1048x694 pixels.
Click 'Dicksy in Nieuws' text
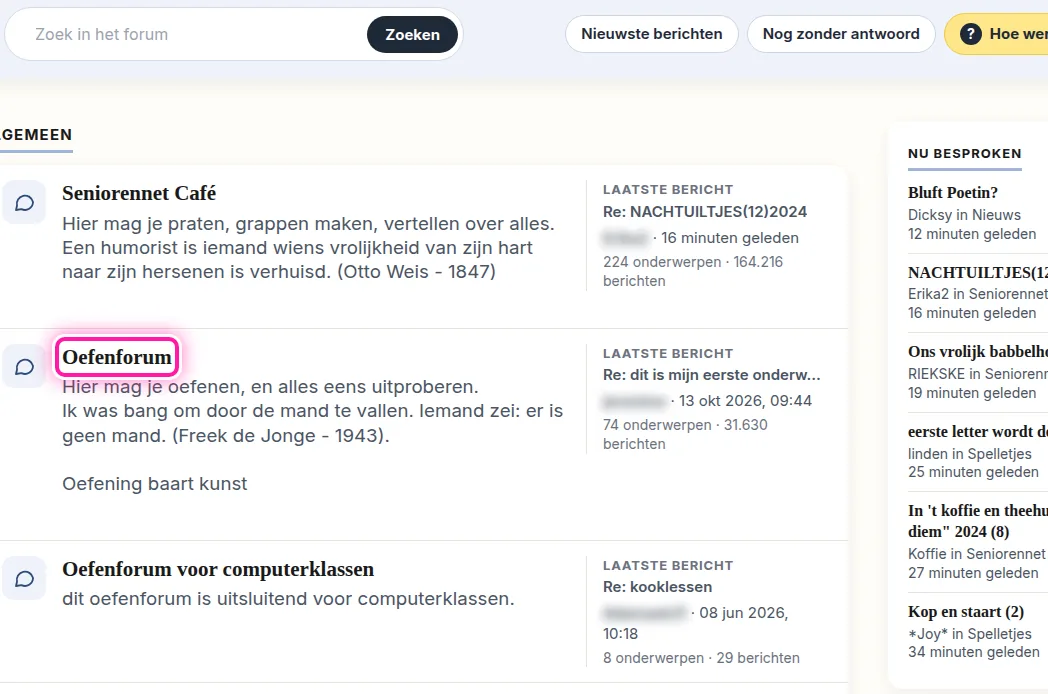coord(964,215)
